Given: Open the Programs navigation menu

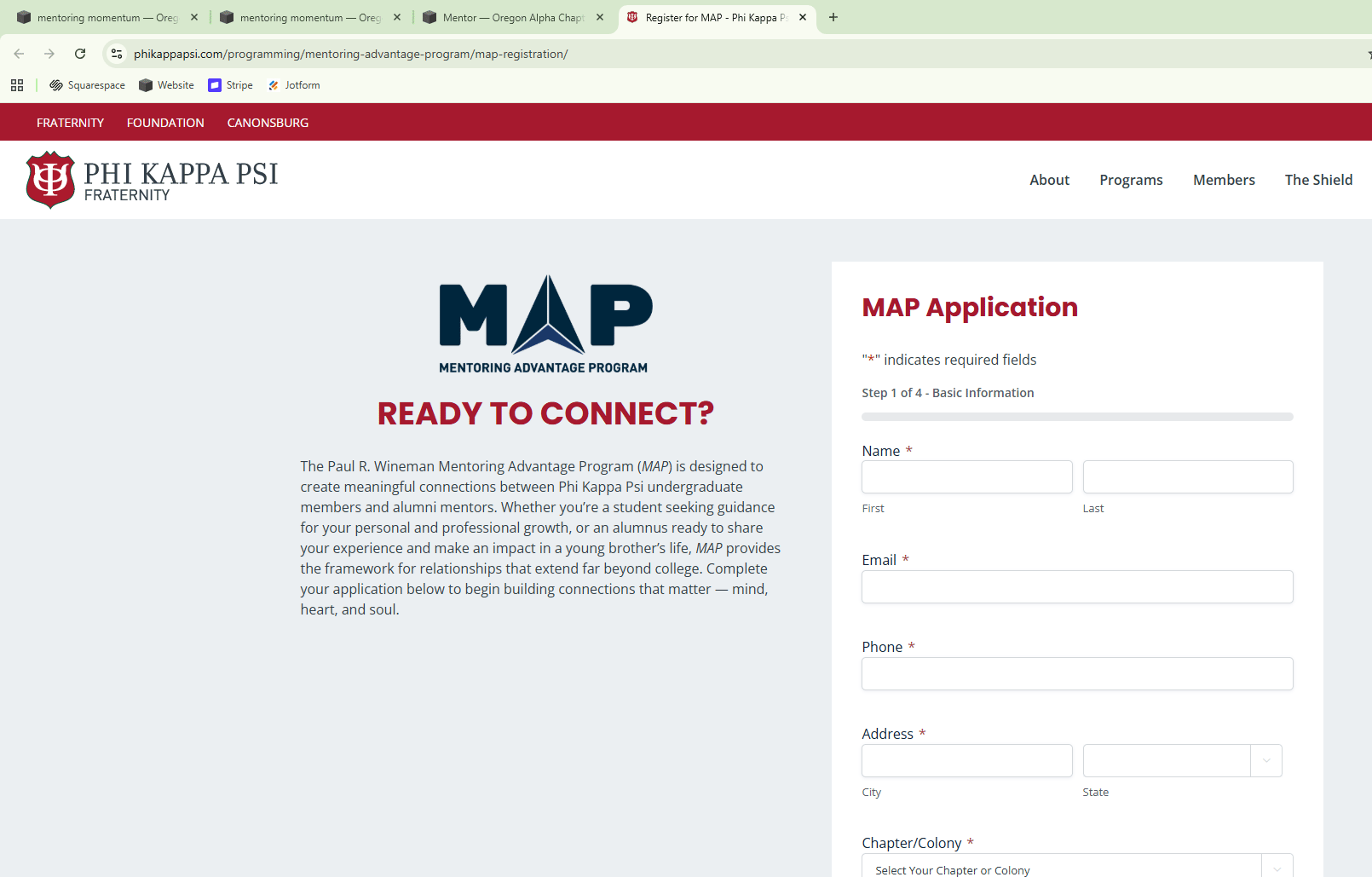Looking at the screenshot, I should (1131, 180).
